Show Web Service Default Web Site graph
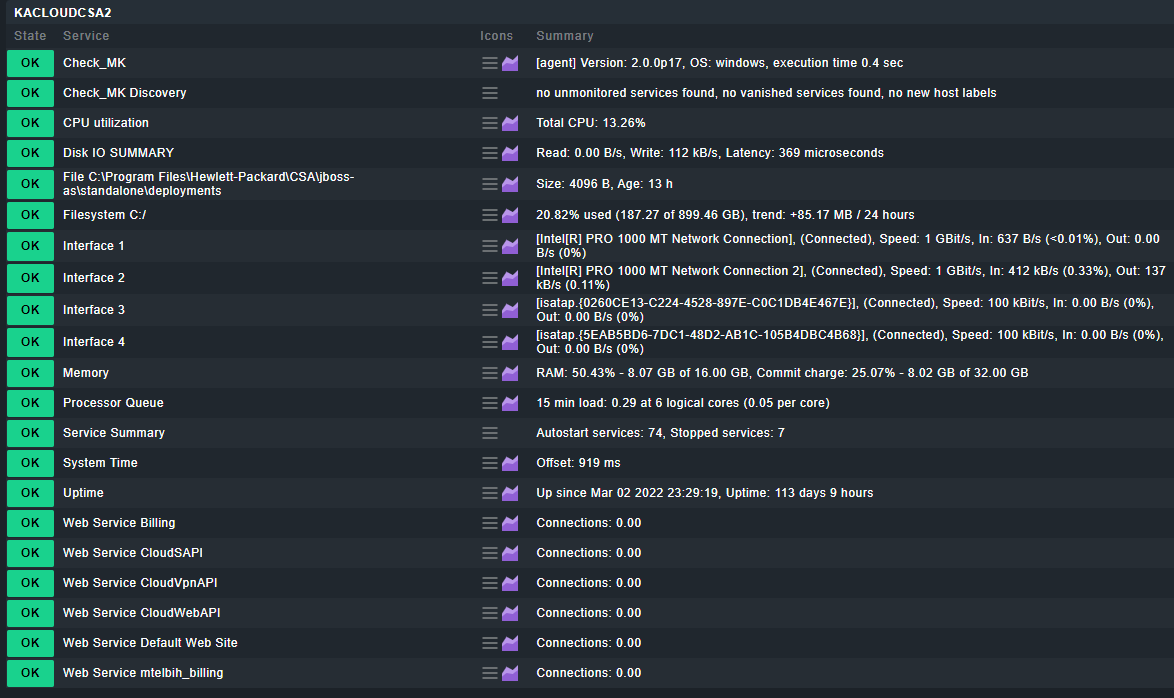This screenshot has width=1174, height=698. (x=510, y=643)
